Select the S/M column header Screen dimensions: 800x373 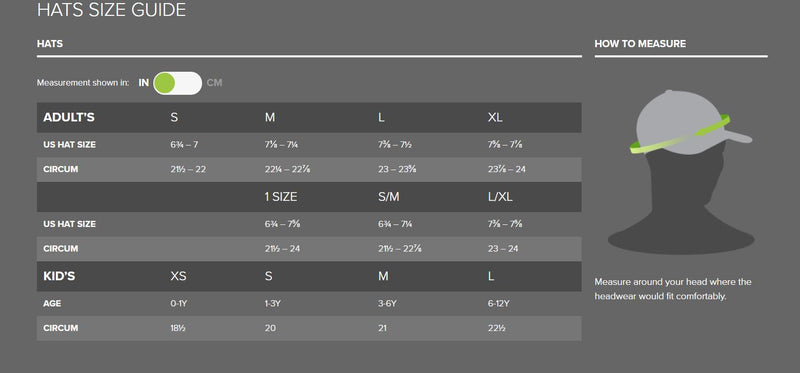click(389, 197)
